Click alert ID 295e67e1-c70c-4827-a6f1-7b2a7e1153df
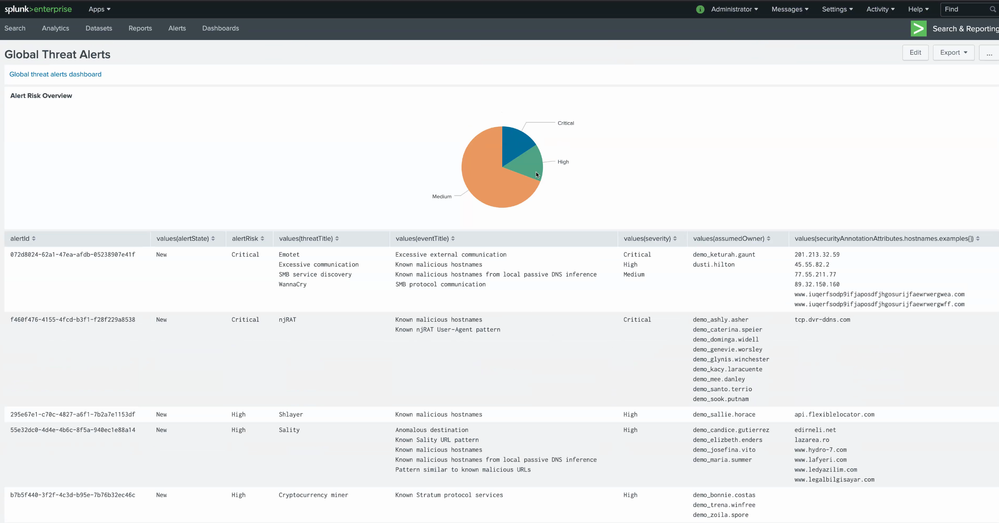Screen dimensions: 999x523 [73, 415]
